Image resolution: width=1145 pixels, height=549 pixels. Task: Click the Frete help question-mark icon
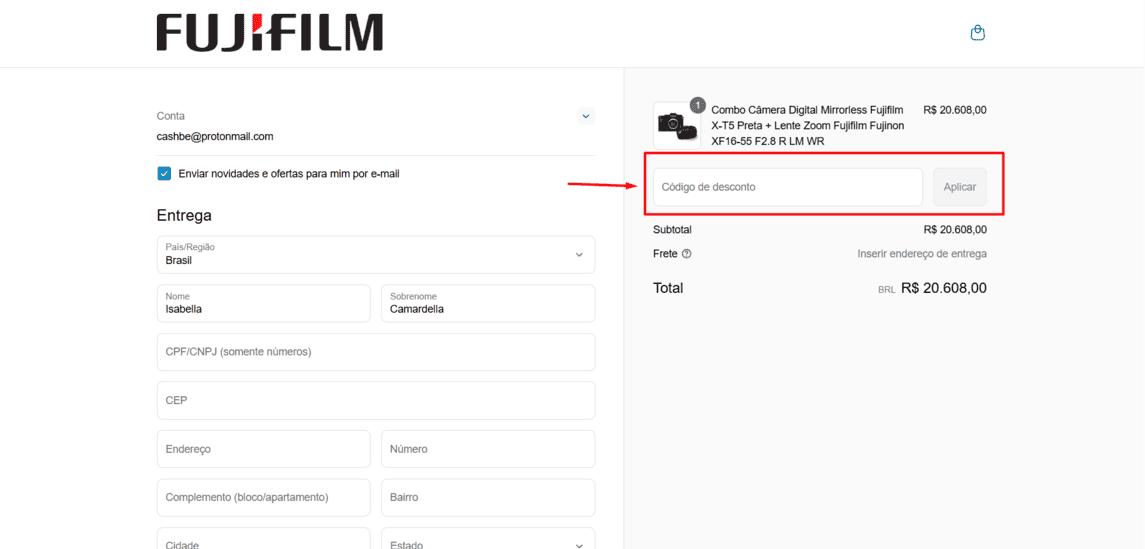click(x=686, y=254)
